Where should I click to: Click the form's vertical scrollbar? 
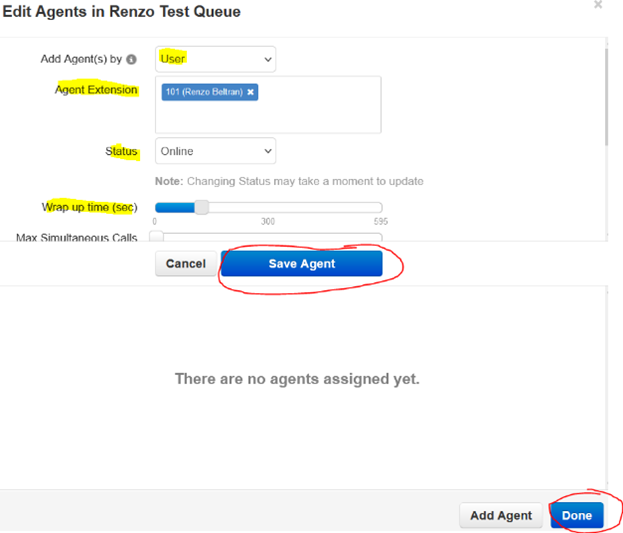pos(606,97)
